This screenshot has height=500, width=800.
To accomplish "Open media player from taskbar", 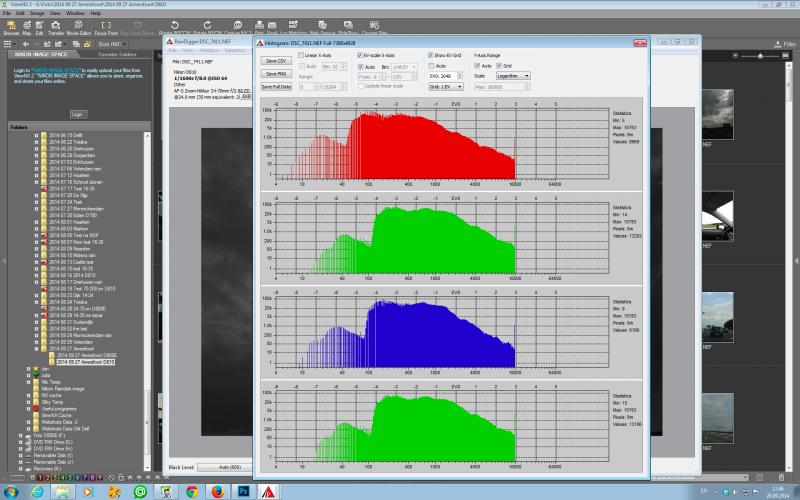I will 89,492.
